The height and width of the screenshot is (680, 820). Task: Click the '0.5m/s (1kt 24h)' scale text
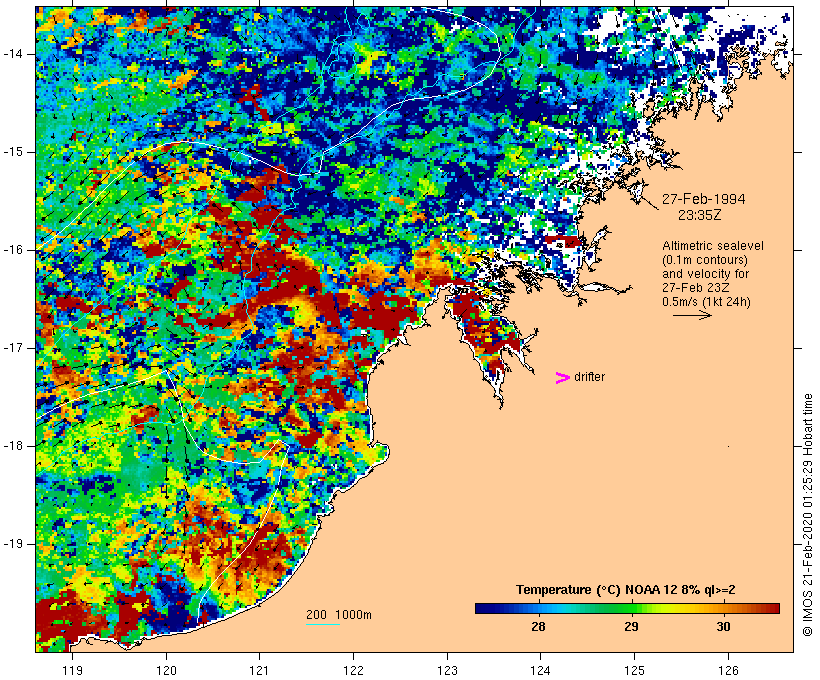coord(706,302)
